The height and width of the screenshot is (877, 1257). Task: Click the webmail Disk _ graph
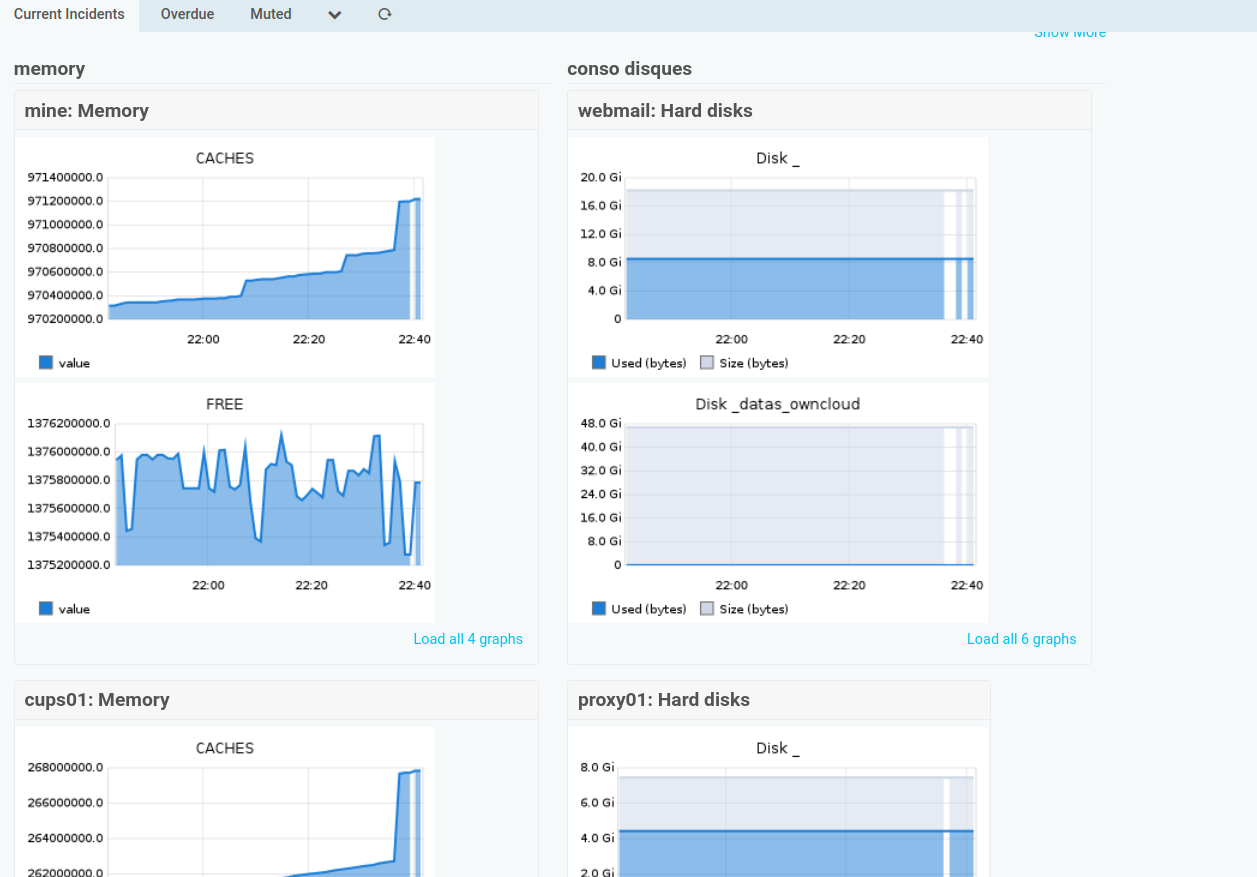pyautogui.click(x=778, y=257)
